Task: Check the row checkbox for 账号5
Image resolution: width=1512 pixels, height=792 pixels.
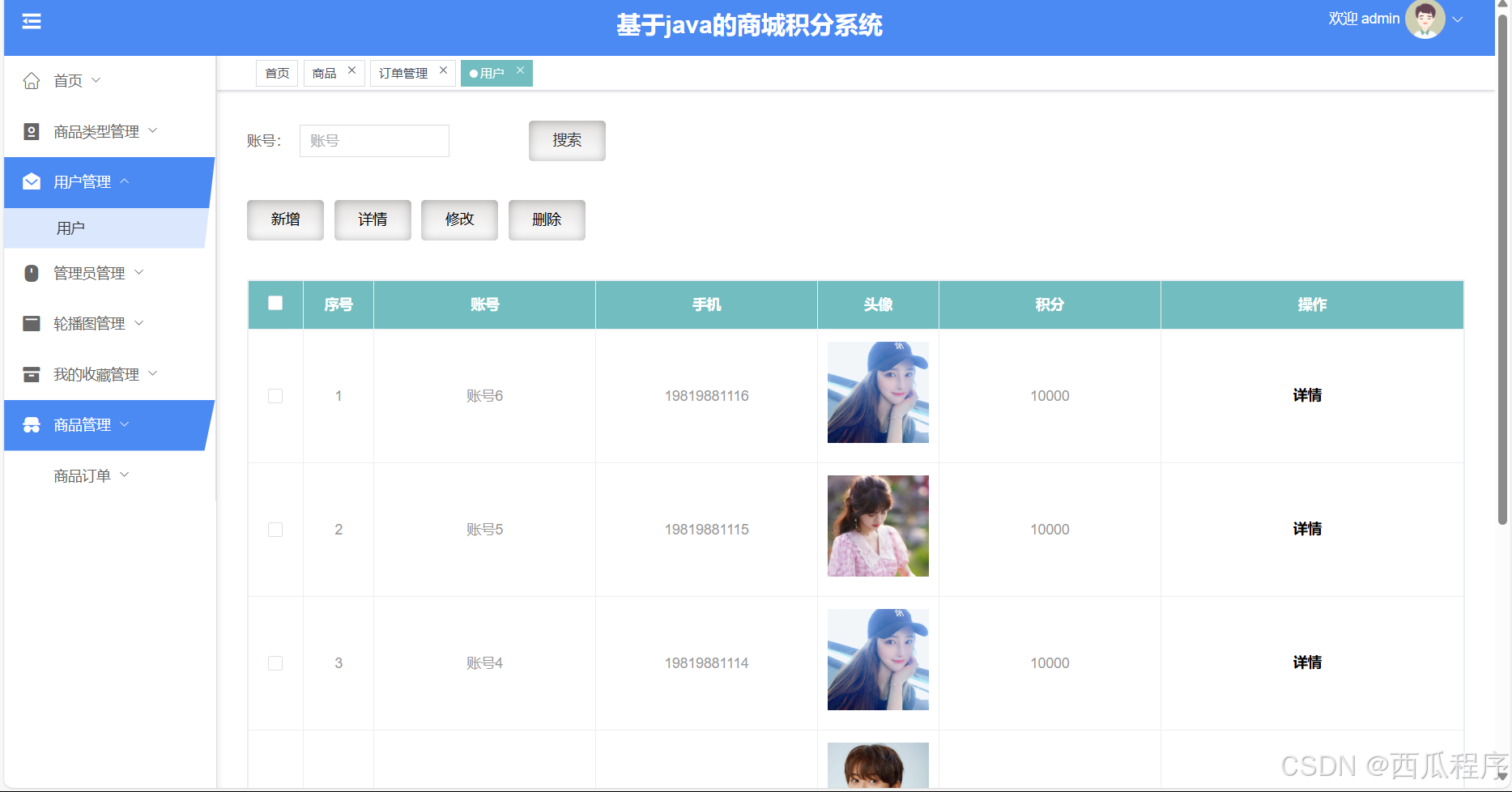Action: [x=275, y=530]
